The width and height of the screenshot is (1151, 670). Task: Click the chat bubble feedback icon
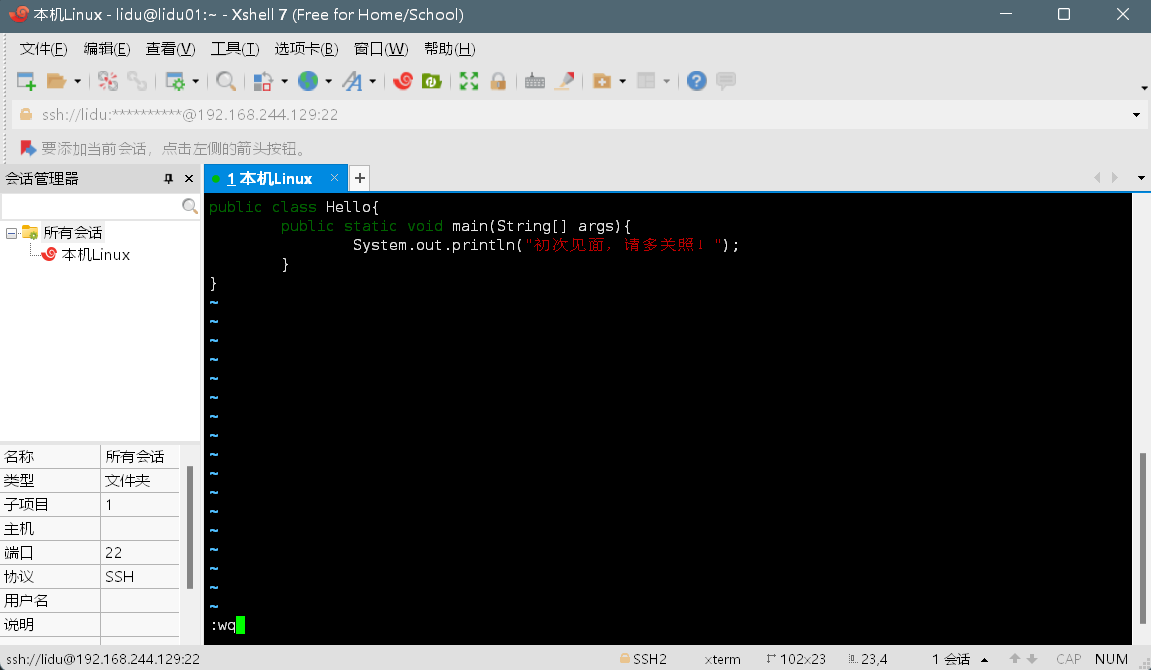click(x=726, y=81)
